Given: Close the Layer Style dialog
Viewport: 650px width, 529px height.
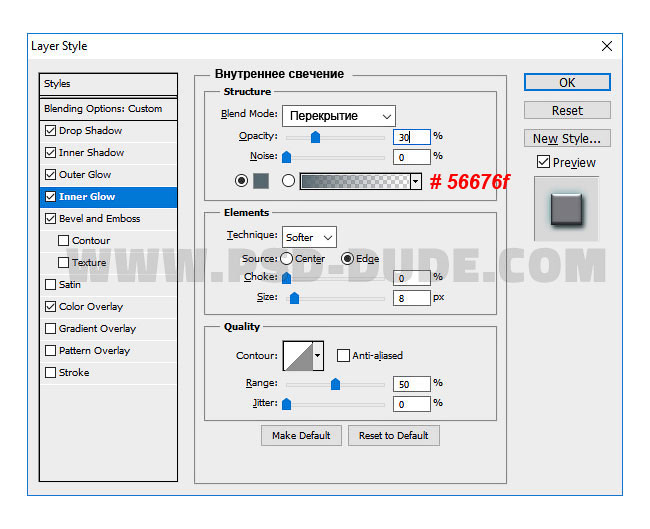Looking at the screenshot, I should tap(607, 46).
